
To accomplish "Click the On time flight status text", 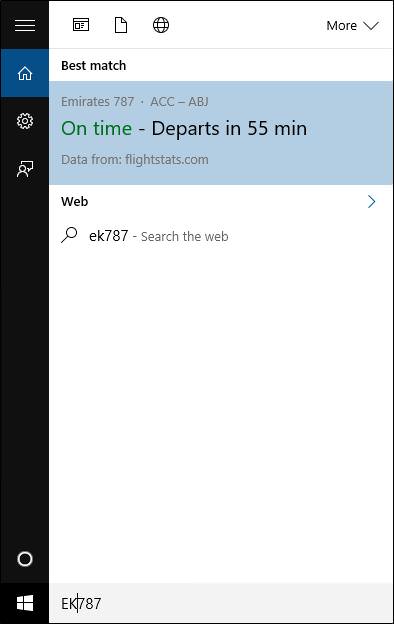I will [96, 128].
